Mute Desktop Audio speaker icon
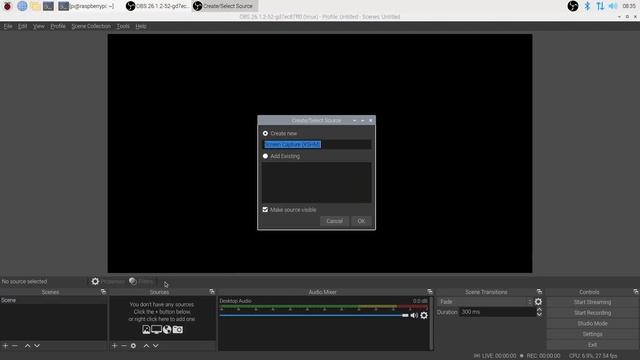This screenshot has height=360, width=640. pos(414,315)
